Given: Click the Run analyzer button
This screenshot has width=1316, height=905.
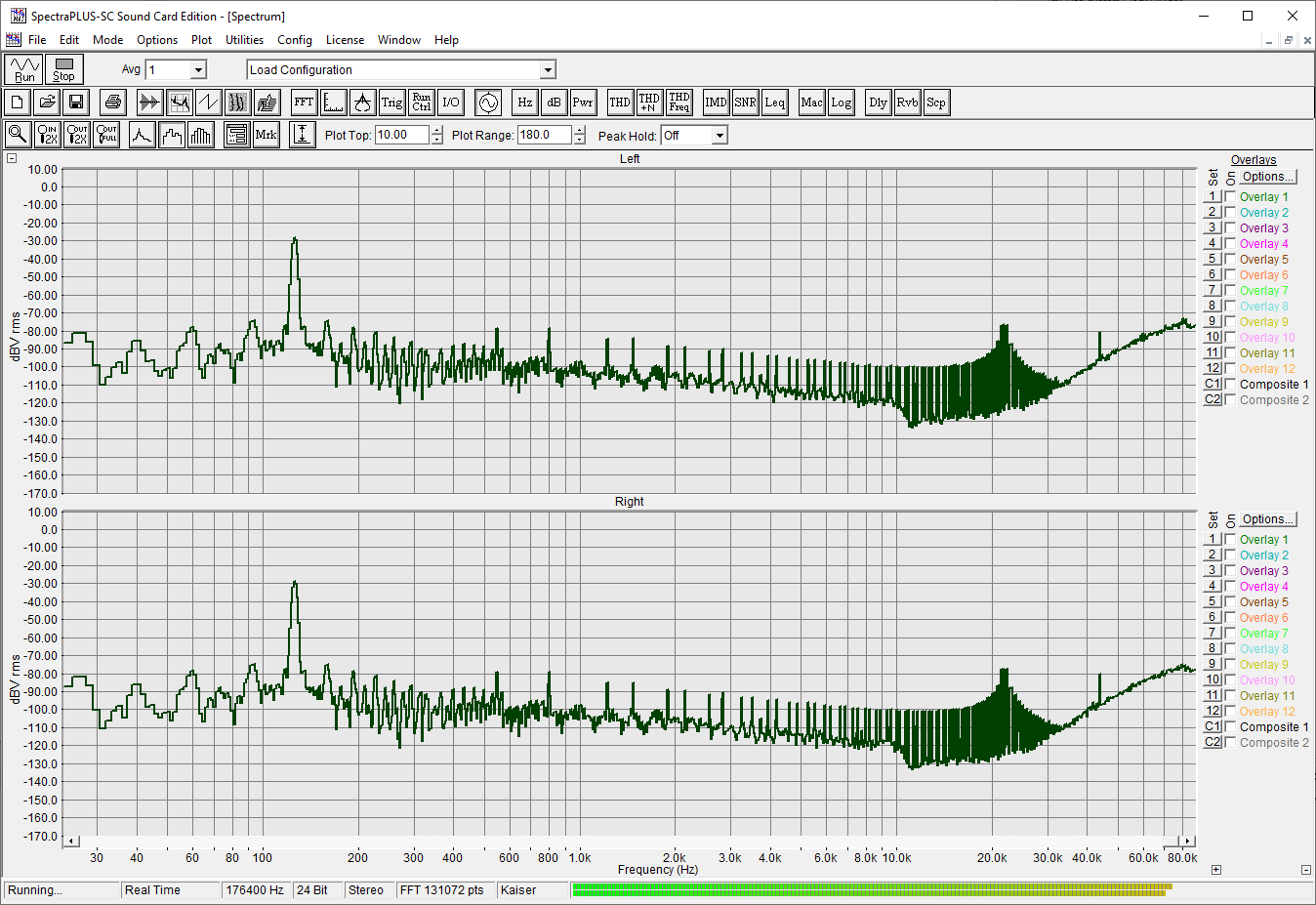Looking at the screenshot, I should [24, 69].
